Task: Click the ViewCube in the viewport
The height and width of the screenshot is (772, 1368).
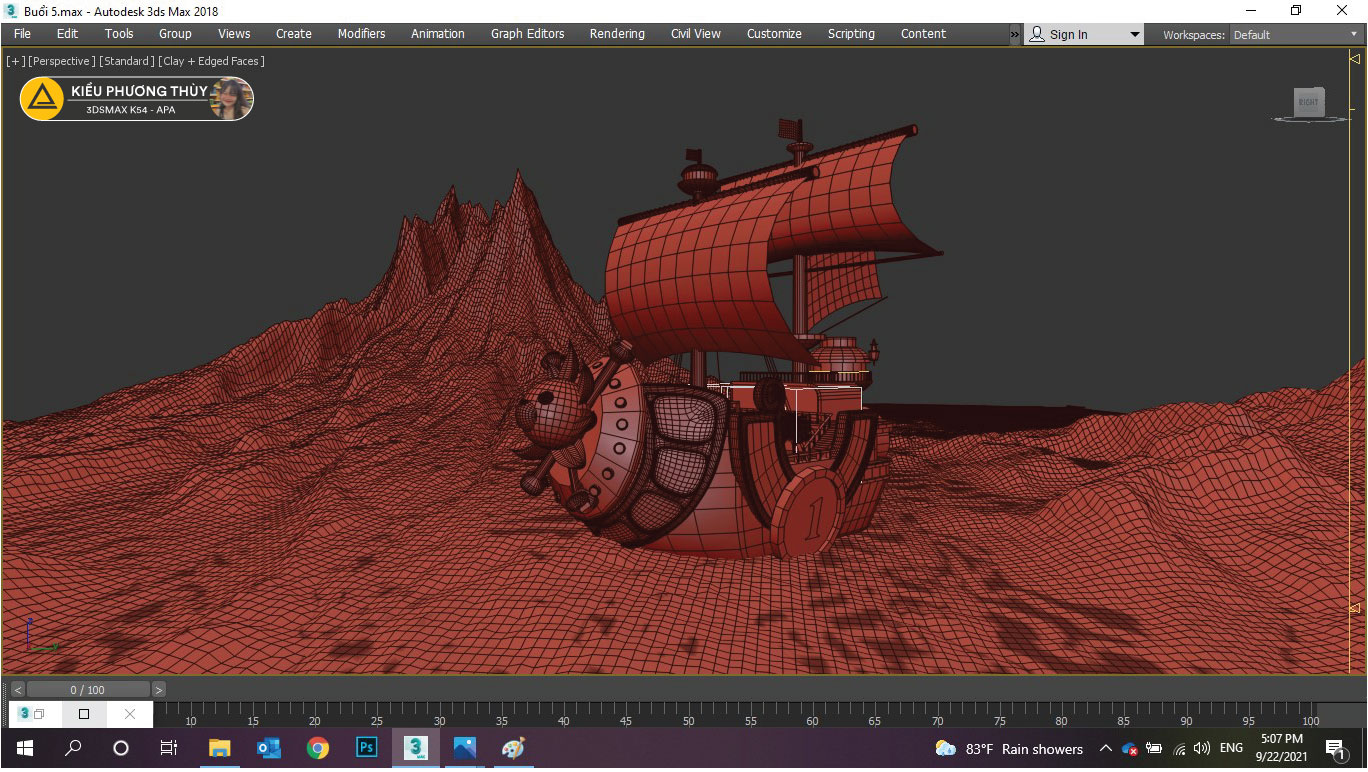Action: pos(1308,102)
